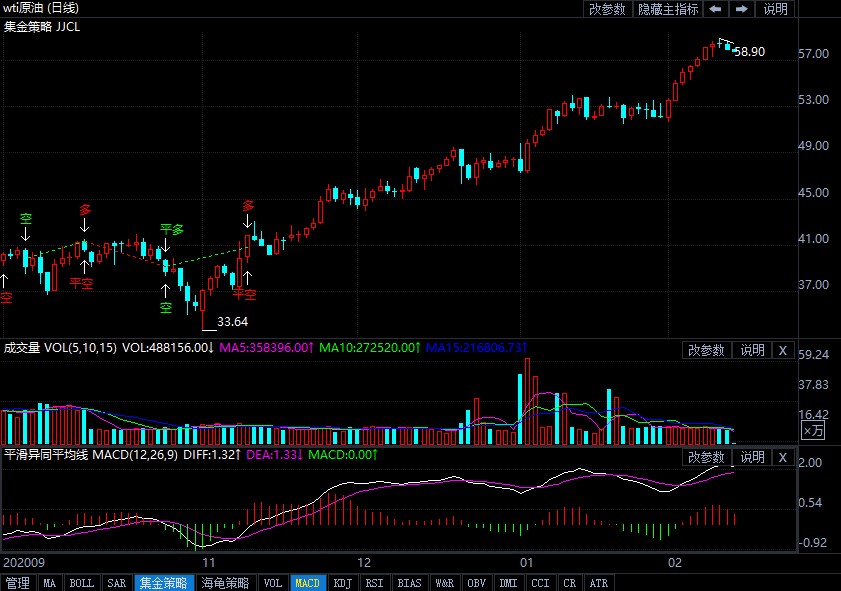Open 说明 in the MACD panel
841x591 pixels.
(x=751, y=457)
